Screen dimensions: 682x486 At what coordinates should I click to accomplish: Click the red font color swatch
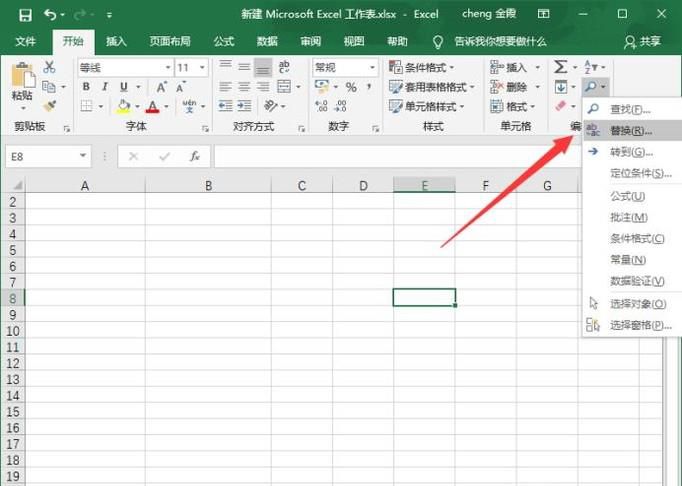[x=152, y=107]
